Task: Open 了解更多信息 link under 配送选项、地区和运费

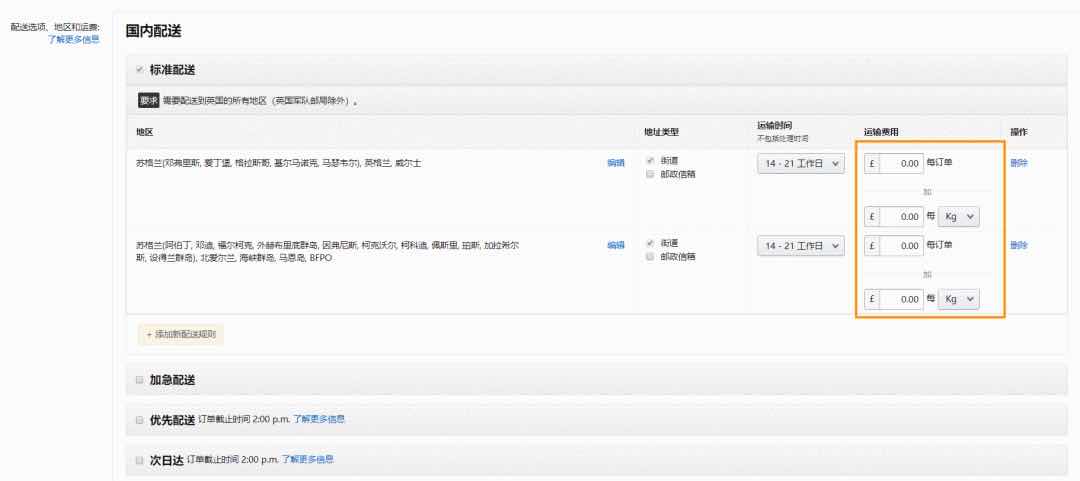Action: (x=74, y=40)
